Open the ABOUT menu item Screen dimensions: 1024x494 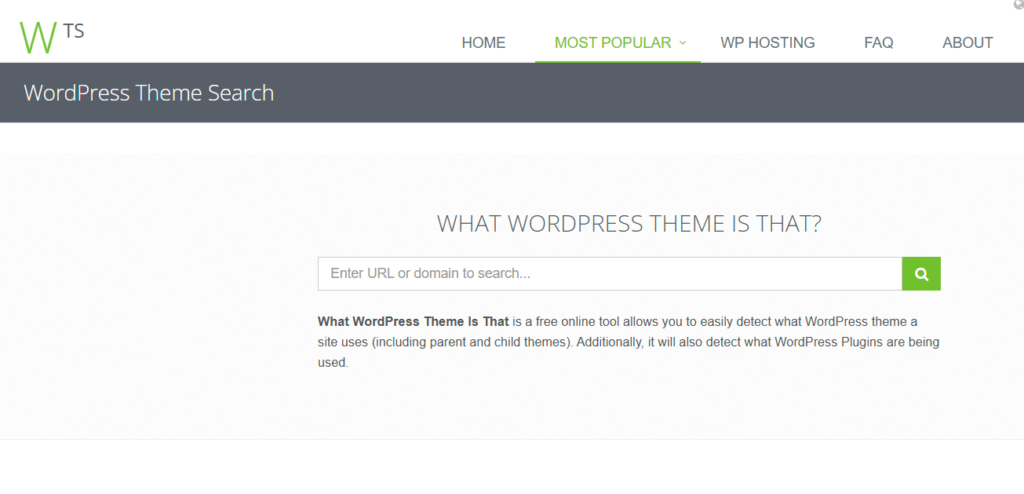click(x=967, y=43)
